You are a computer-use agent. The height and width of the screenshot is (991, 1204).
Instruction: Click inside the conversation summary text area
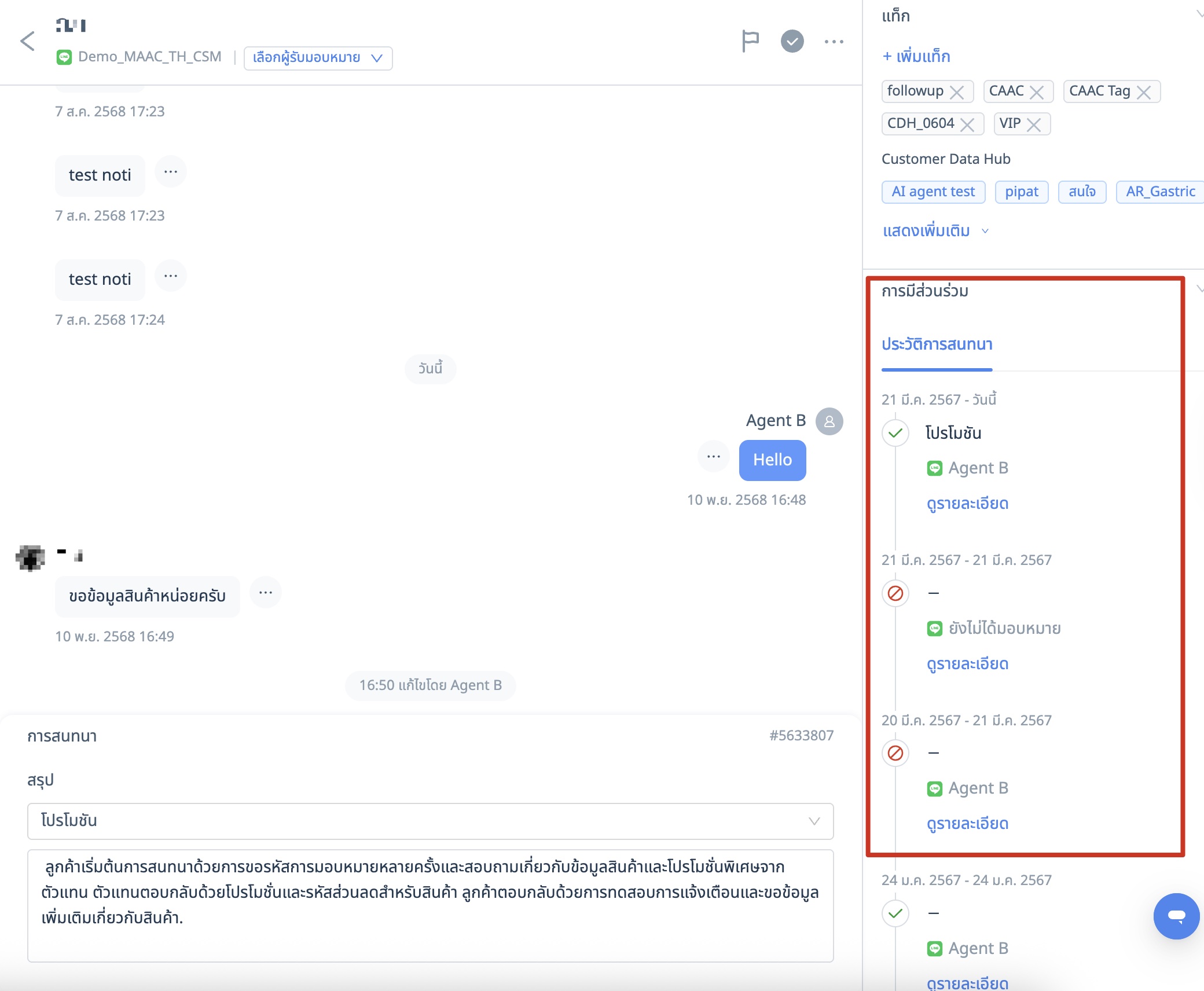[x=430, y=905]
